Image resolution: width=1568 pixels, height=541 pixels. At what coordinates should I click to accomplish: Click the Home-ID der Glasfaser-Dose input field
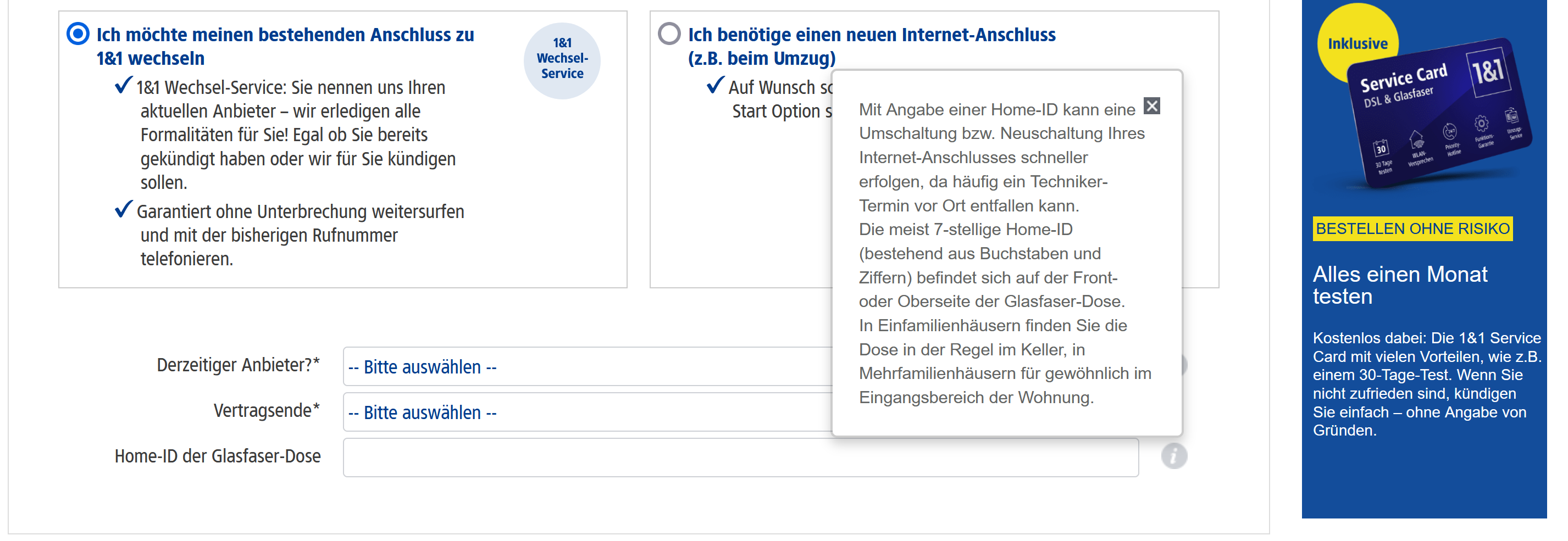(x=741, y=458)
